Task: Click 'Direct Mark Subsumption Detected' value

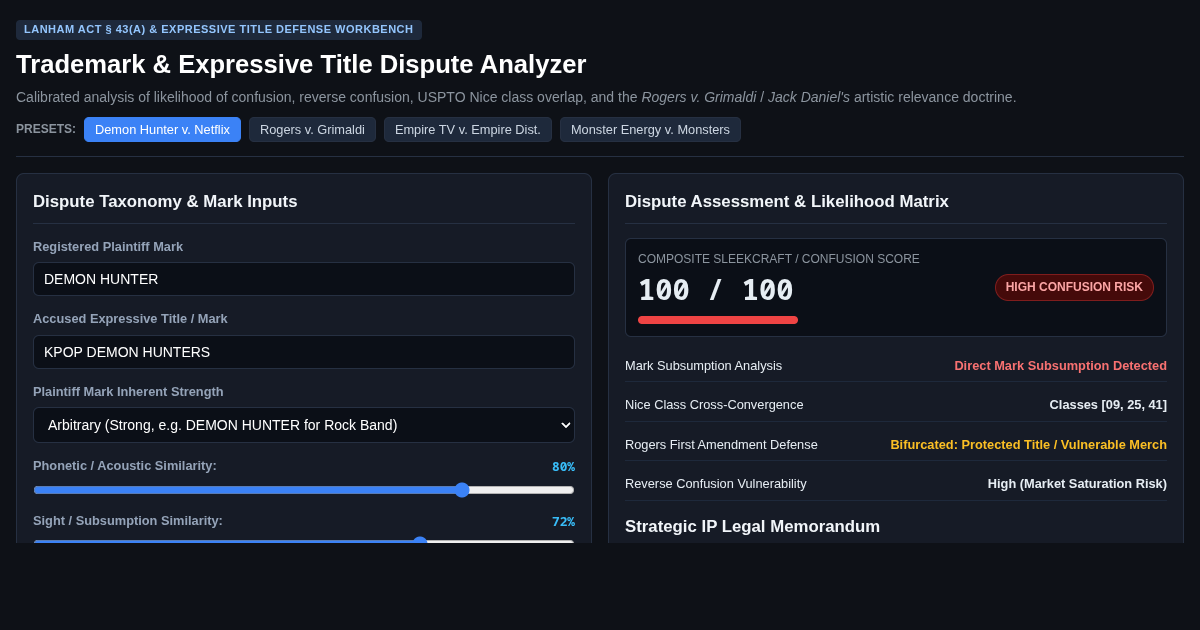Action: 1060,366
